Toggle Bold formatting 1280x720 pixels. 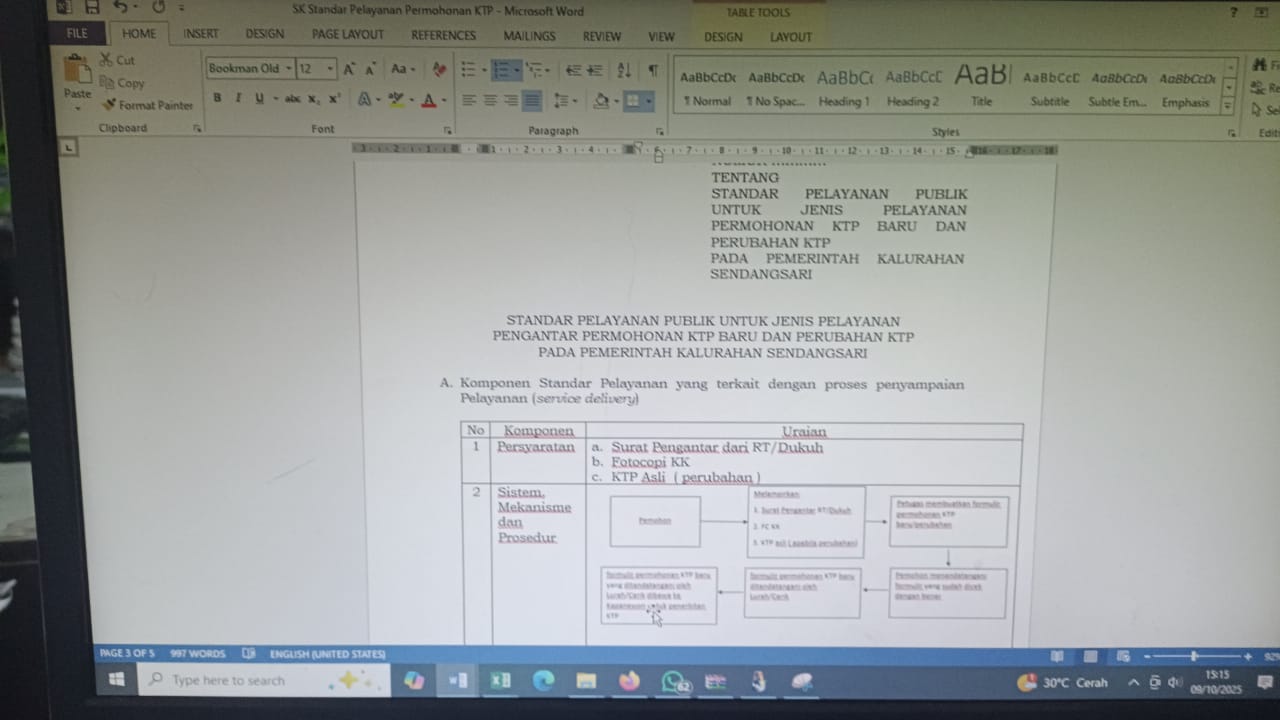pos(217,98)
